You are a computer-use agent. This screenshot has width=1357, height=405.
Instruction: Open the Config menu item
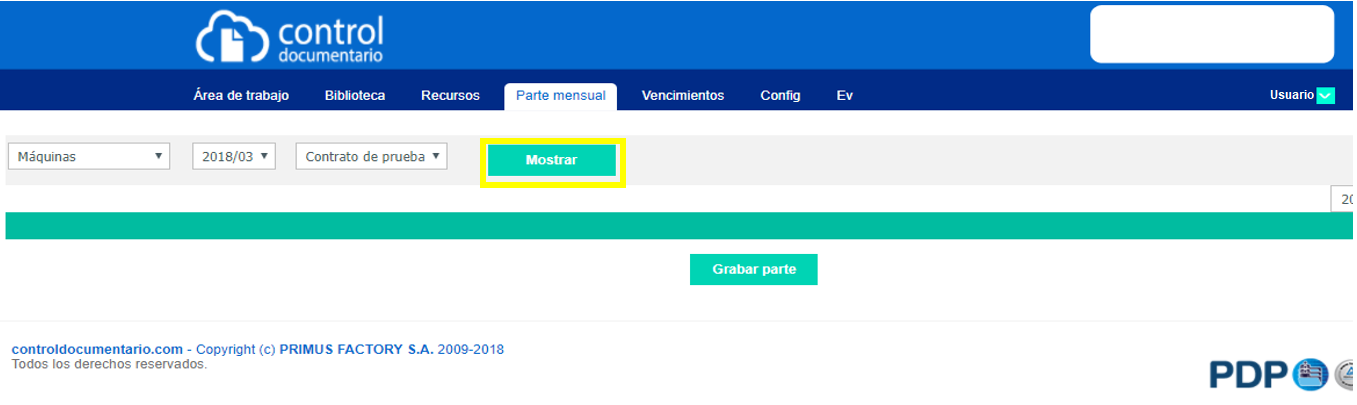(780, 96)
